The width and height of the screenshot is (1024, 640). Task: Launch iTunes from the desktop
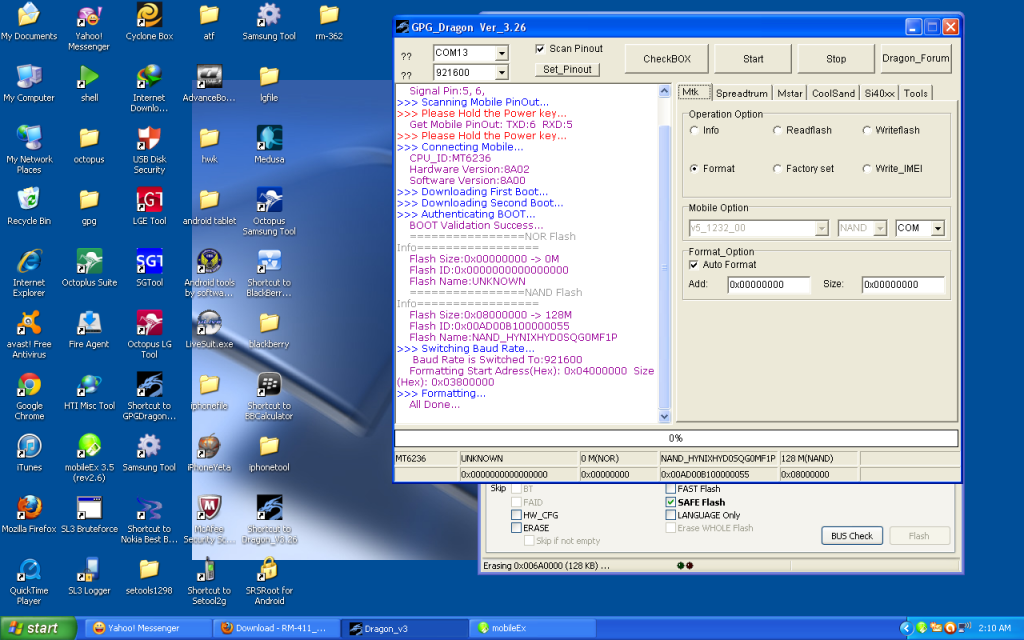pos(29,453)
